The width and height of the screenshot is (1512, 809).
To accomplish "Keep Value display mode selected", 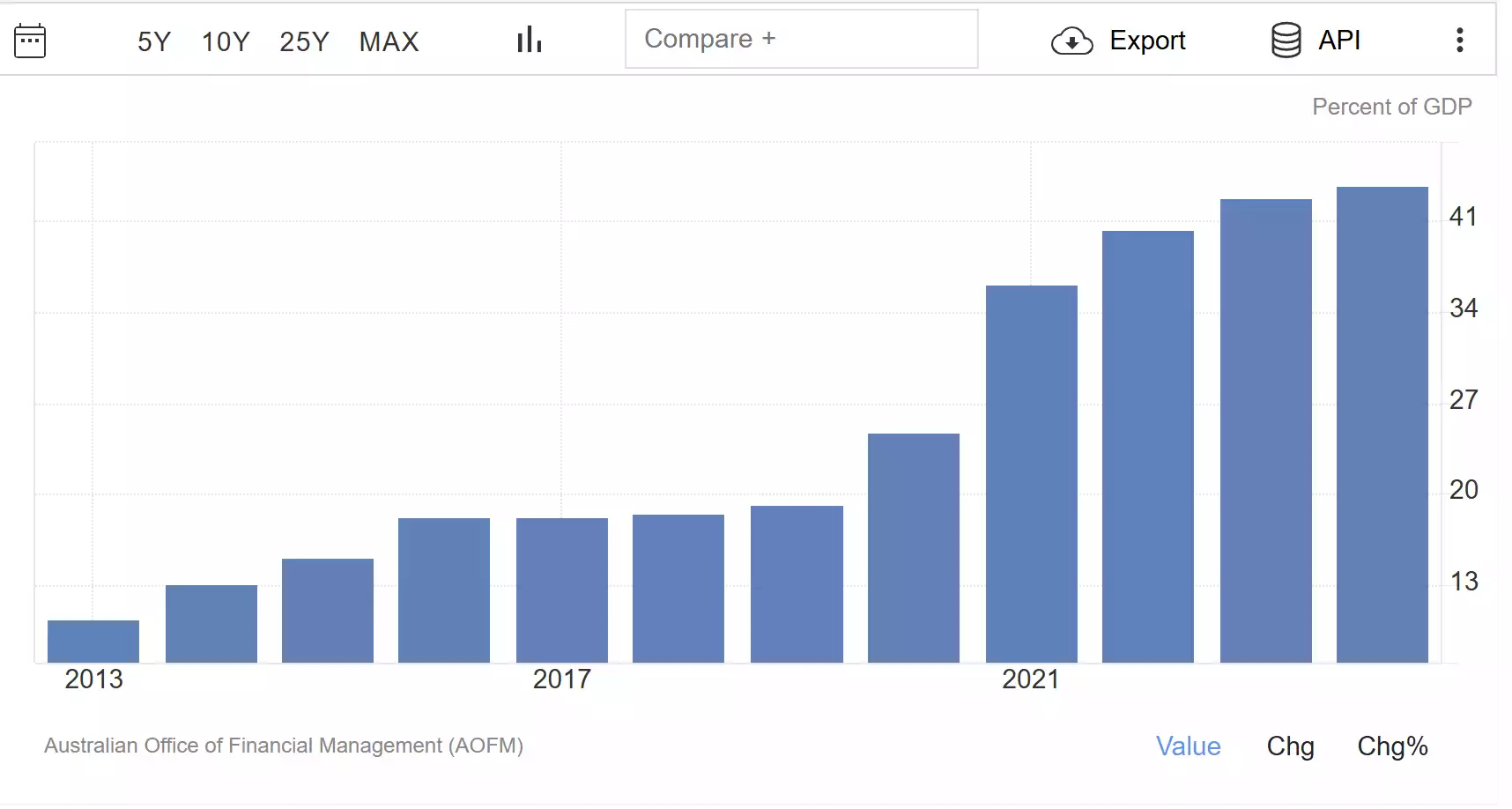I will (1188, 746).
